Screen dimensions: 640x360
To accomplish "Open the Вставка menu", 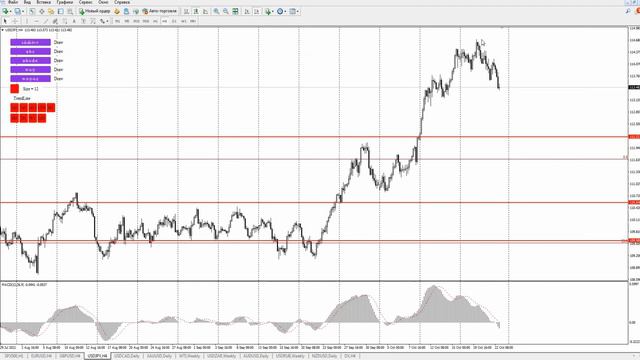I will click(x=44, y=2).
